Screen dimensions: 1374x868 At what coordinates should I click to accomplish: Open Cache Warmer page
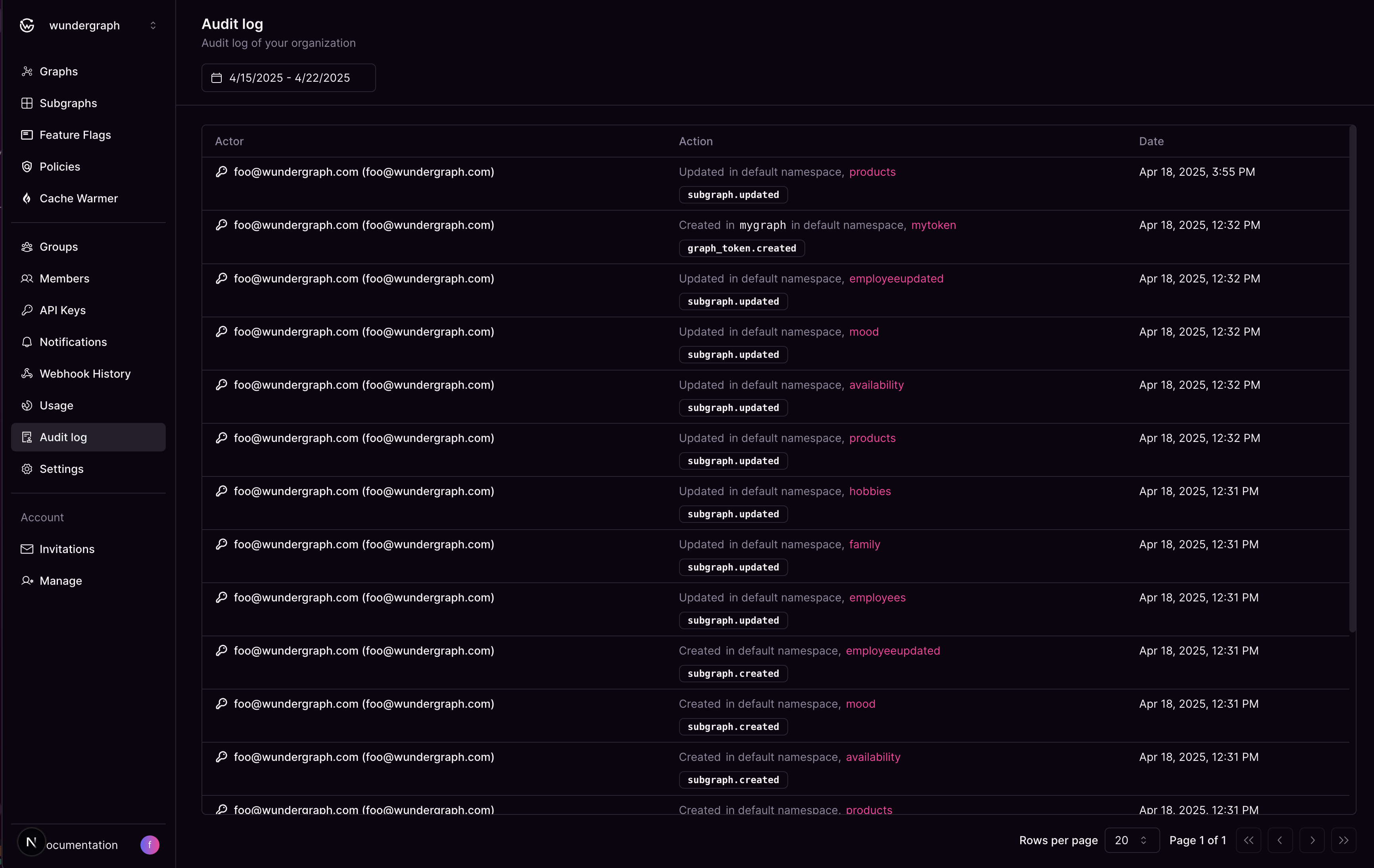click(x=88, y=198)
